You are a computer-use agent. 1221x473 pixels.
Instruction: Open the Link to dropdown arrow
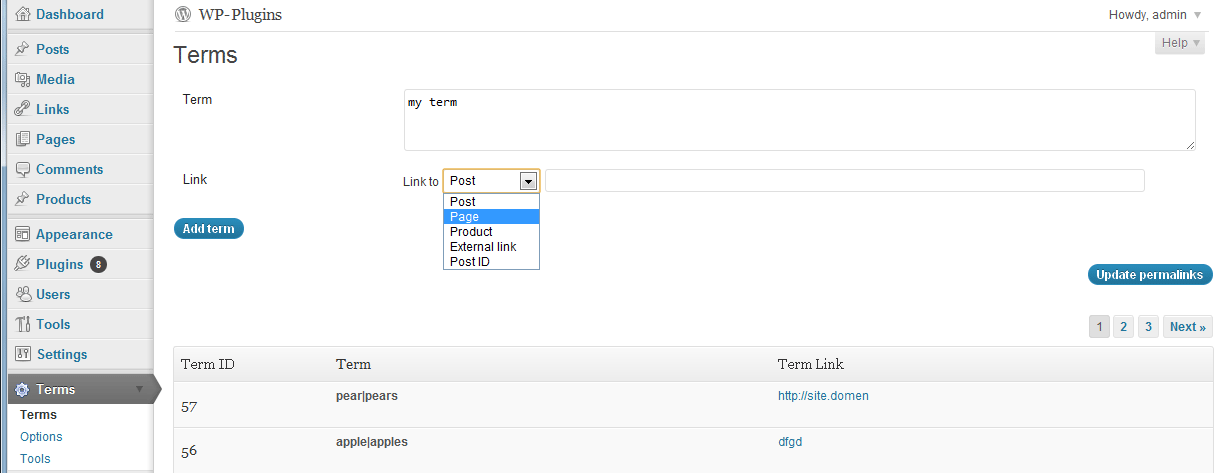[x=528, y=181]
